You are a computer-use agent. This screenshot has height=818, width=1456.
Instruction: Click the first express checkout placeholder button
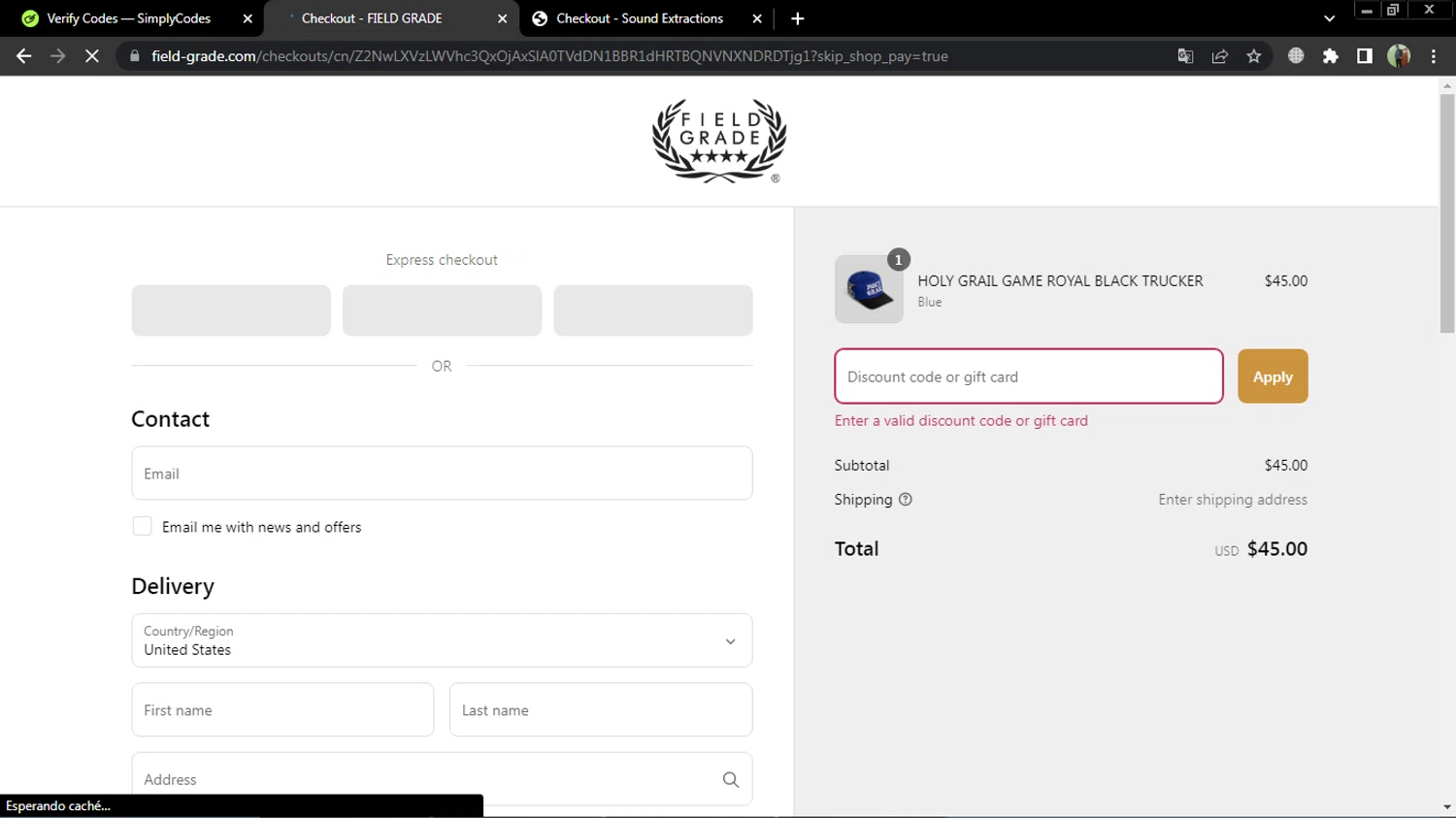pos(231,311)
